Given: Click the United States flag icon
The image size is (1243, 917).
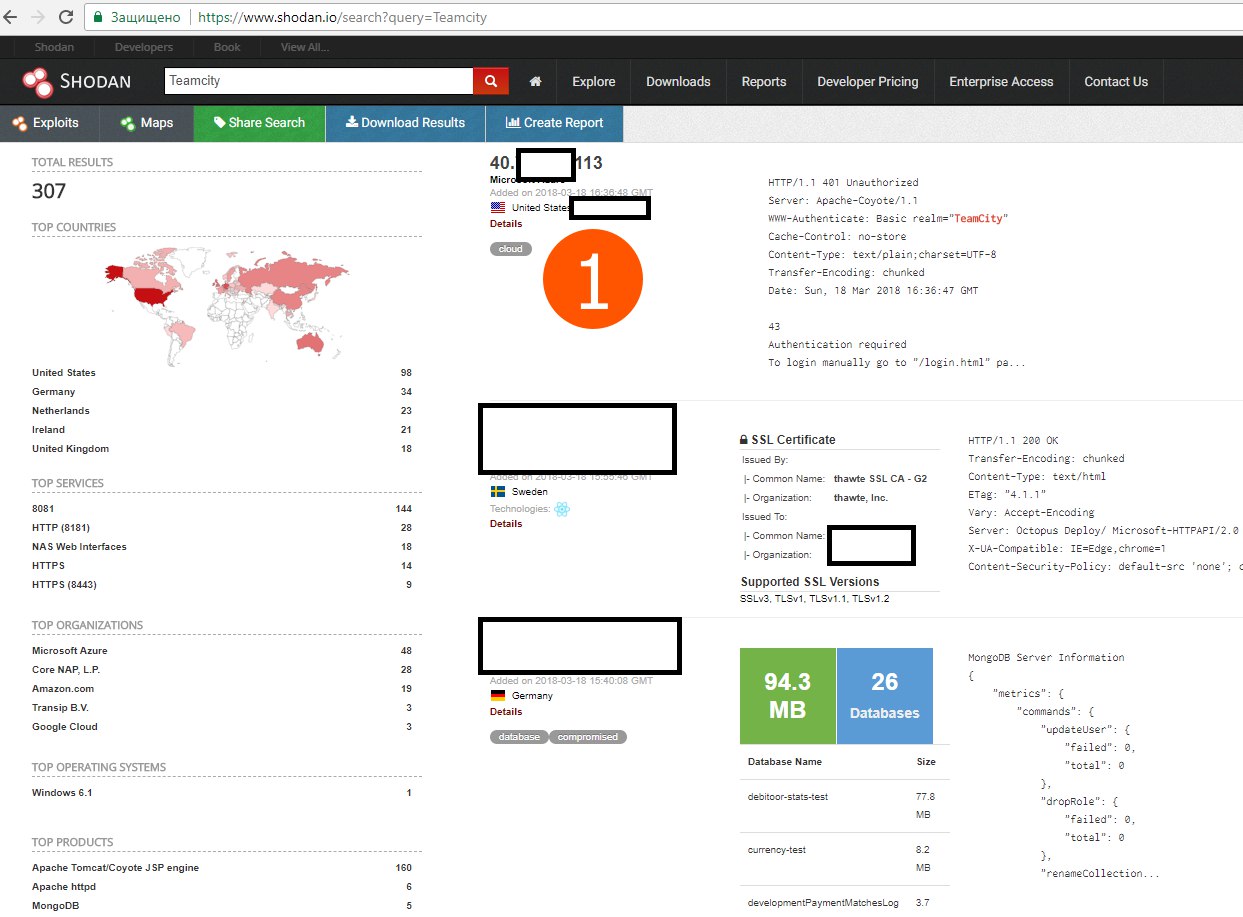Looking at the screenshot, I should [498, 208].
